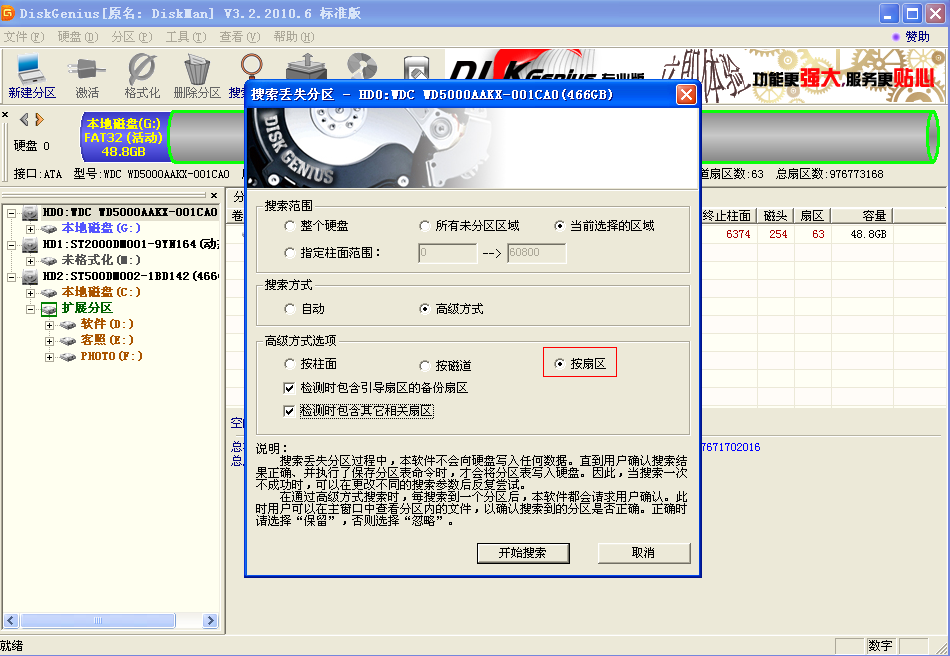This screenshot has width=950, height=656.
Task: Click the 终止柱面 column header
Action: coord(727,216)
